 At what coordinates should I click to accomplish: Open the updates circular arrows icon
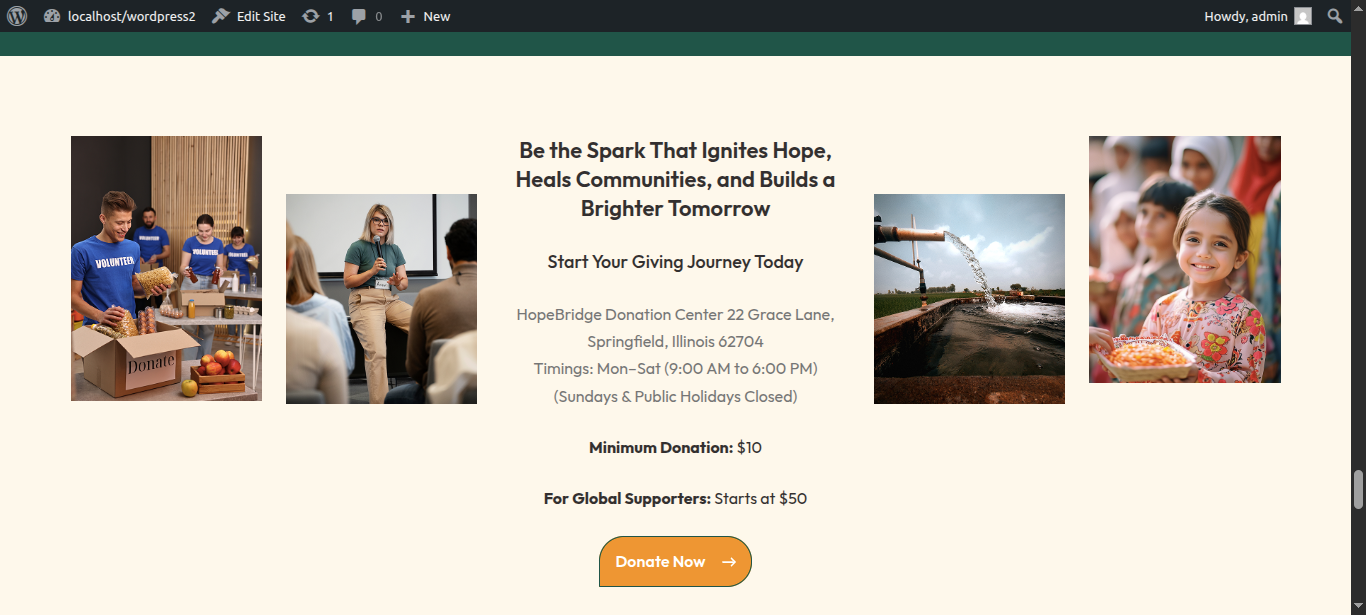311,16
